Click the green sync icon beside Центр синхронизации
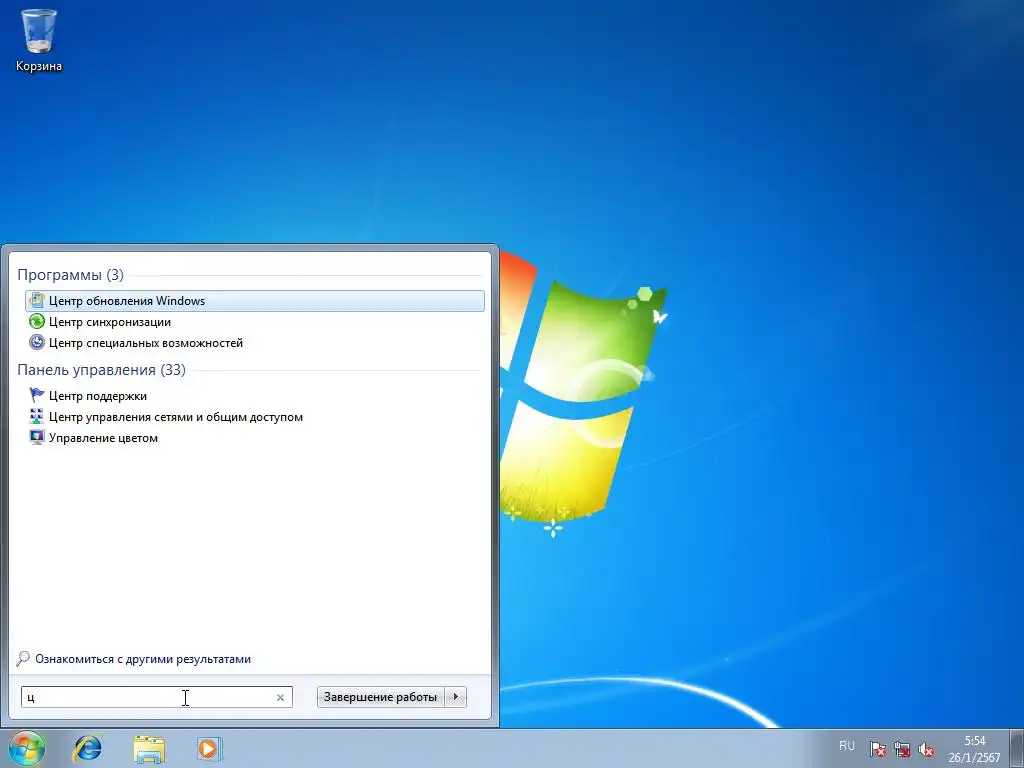The width and height of the screenshot is (1024, 768). (x=37, y=322)
